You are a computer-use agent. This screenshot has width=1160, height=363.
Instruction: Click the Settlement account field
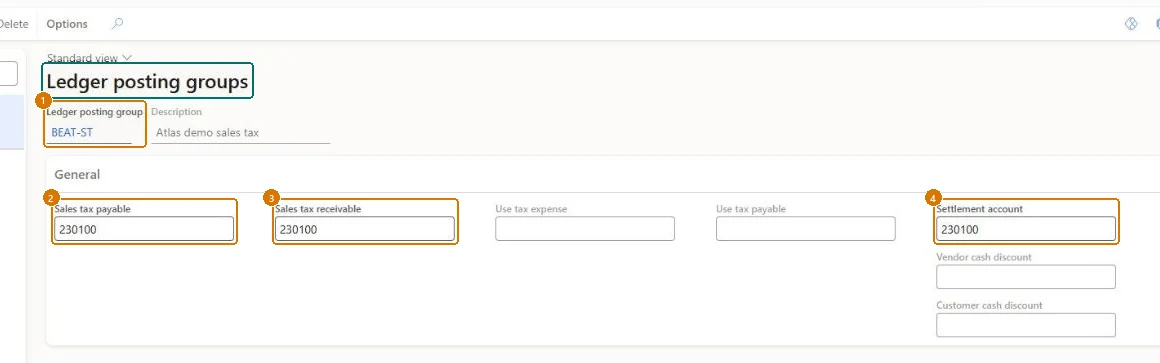point(1026,229)
